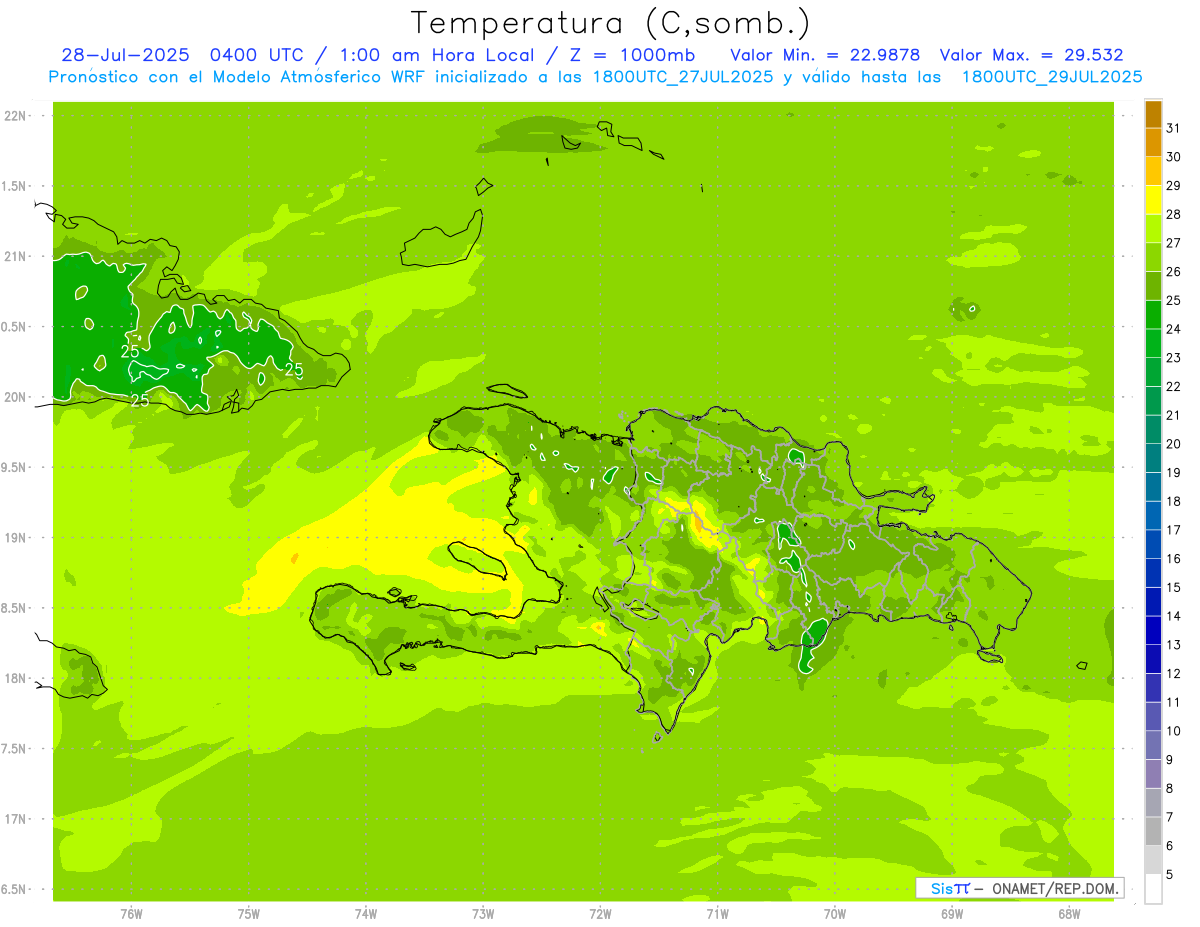The image size is (1200, 927).
Task: Click the legend value 18
Action: [x=1173, y=501]
